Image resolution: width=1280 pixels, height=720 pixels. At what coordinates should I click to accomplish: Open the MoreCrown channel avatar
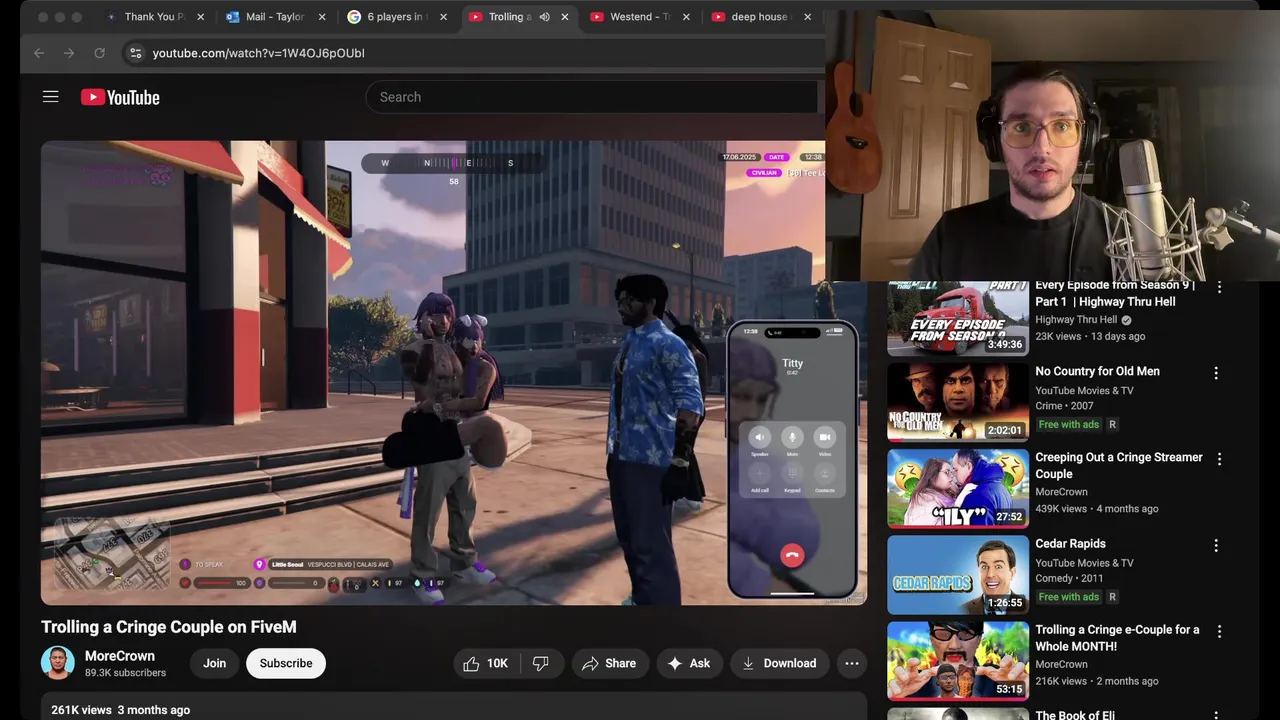[x=58, y=663]
